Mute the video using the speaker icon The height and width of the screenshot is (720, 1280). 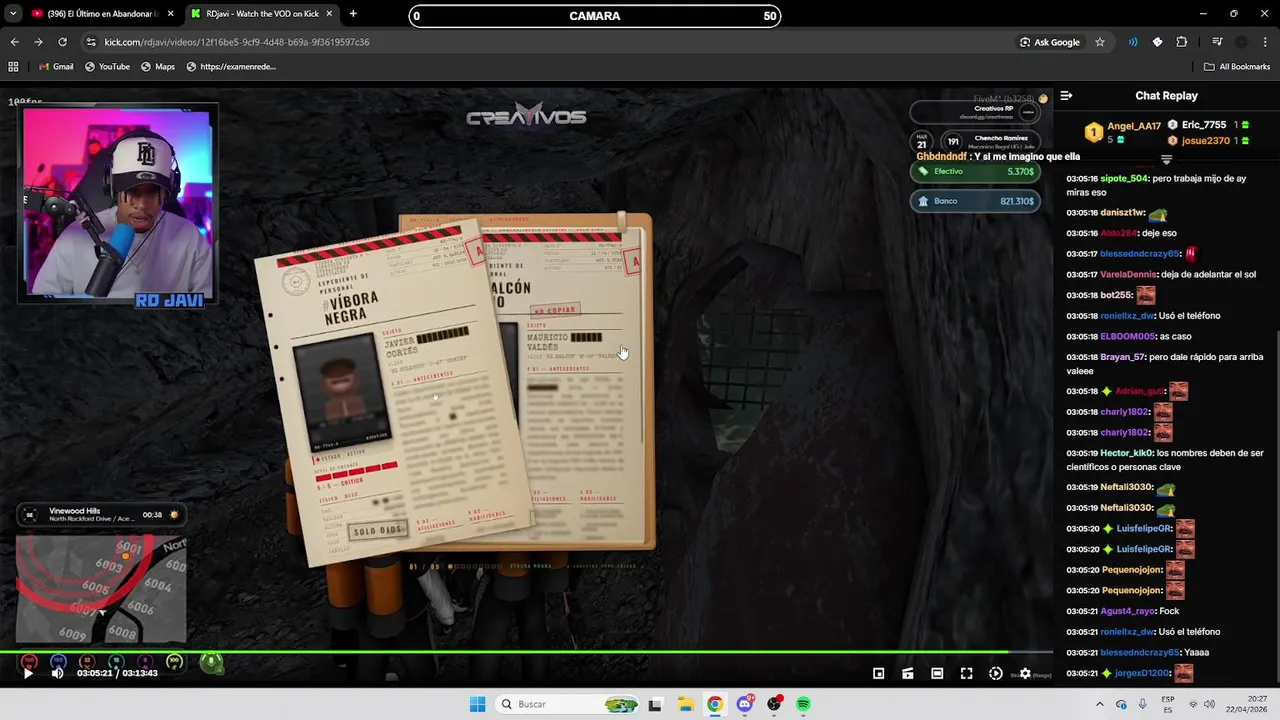click(57, 673)
